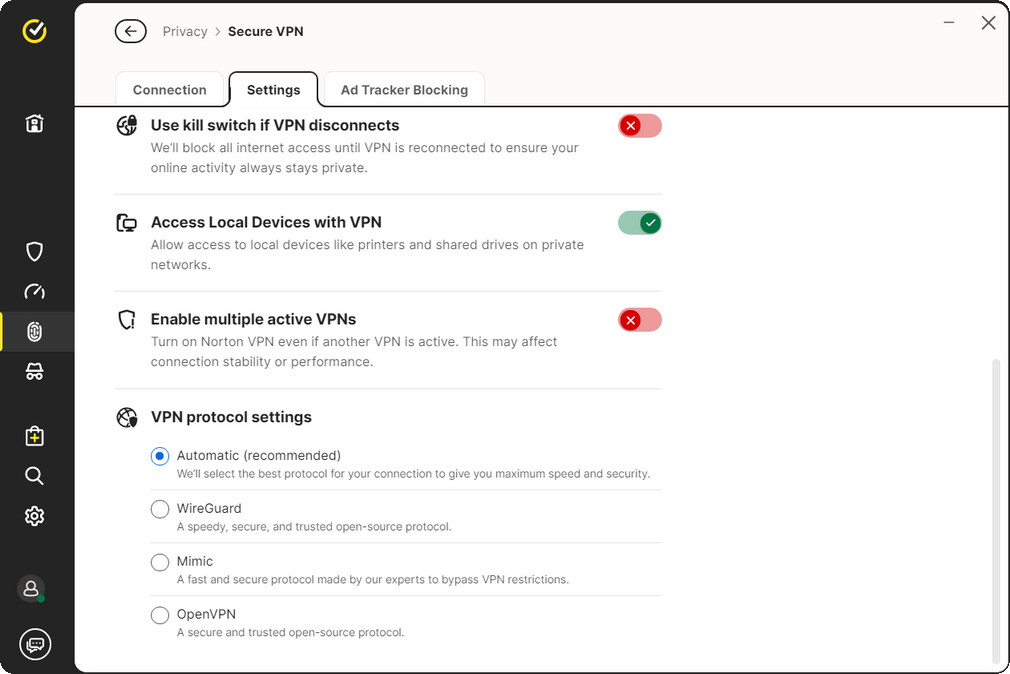Enable multiple active VPNs toggle
1010x674 pixels.
pyautogui.click(x=640, y=320)
